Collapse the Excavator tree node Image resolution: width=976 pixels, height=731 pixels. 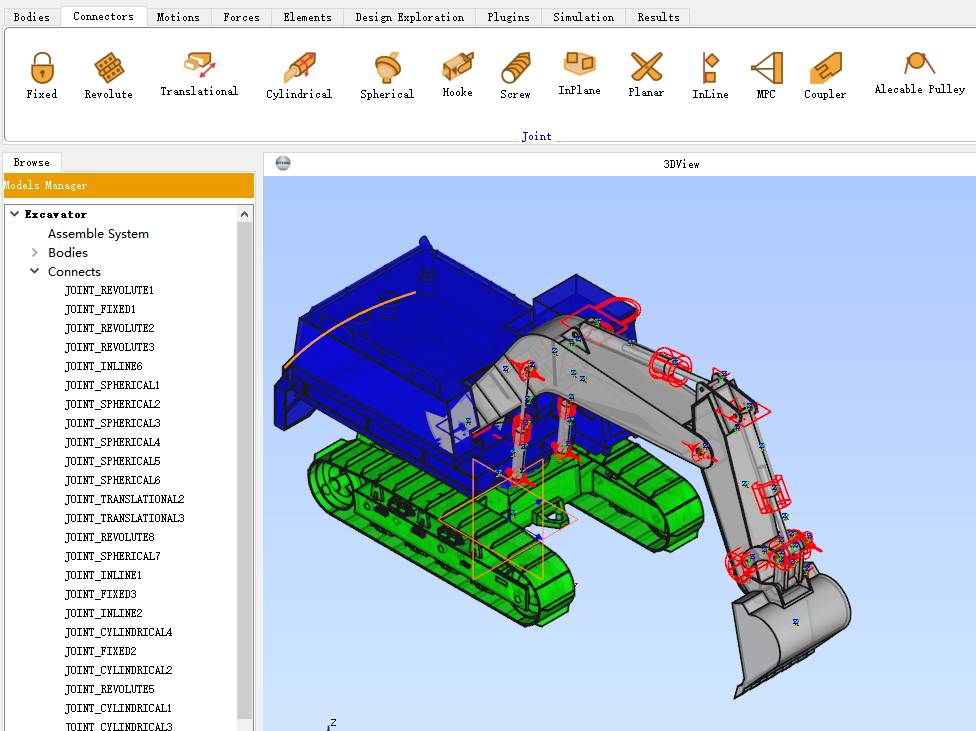pos(15,214)
